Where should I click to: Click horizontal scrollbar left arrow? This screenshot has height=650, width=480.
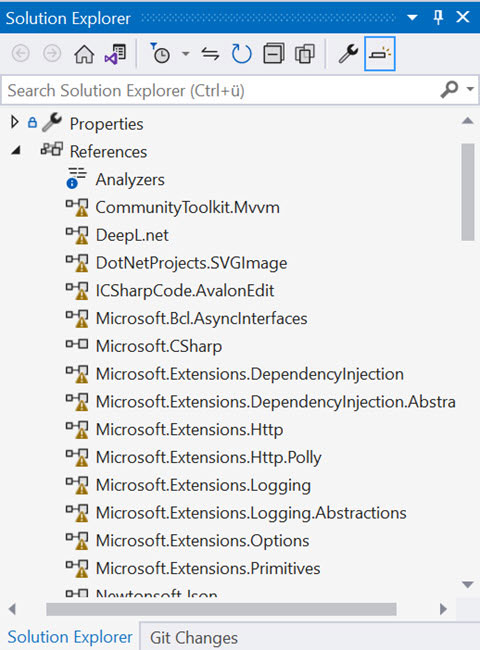[x=12, y=609]
